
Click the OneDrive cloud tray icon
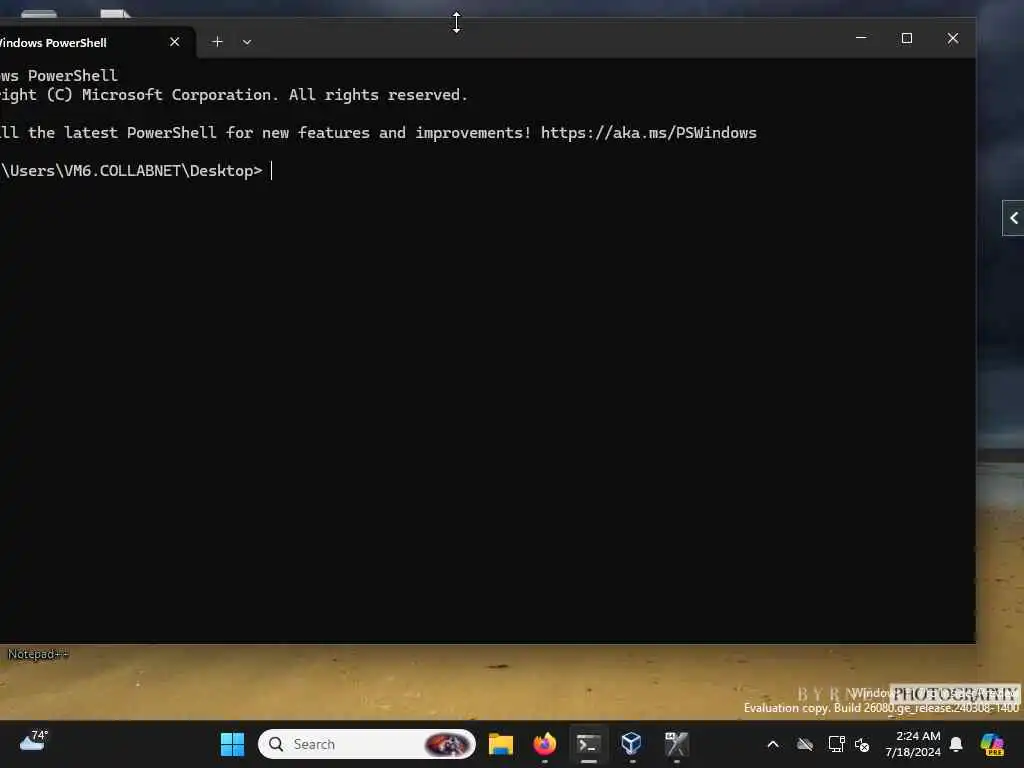coord(805,744)
